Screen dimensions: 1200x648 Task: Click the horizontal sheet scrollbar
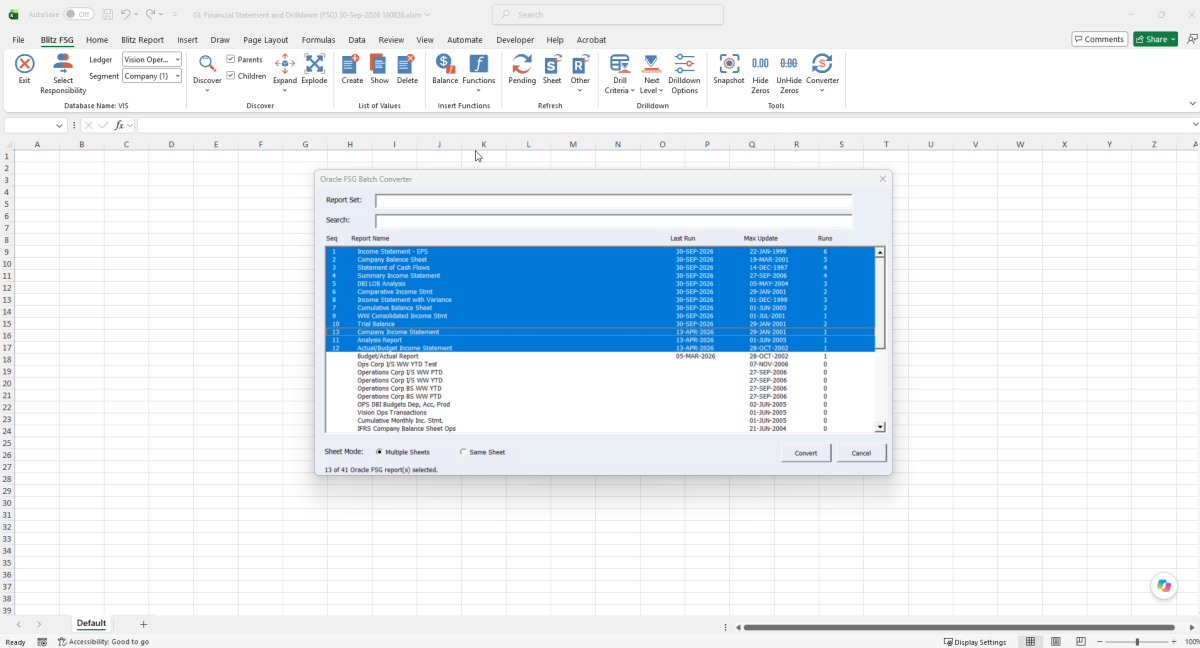pos(959,627)
